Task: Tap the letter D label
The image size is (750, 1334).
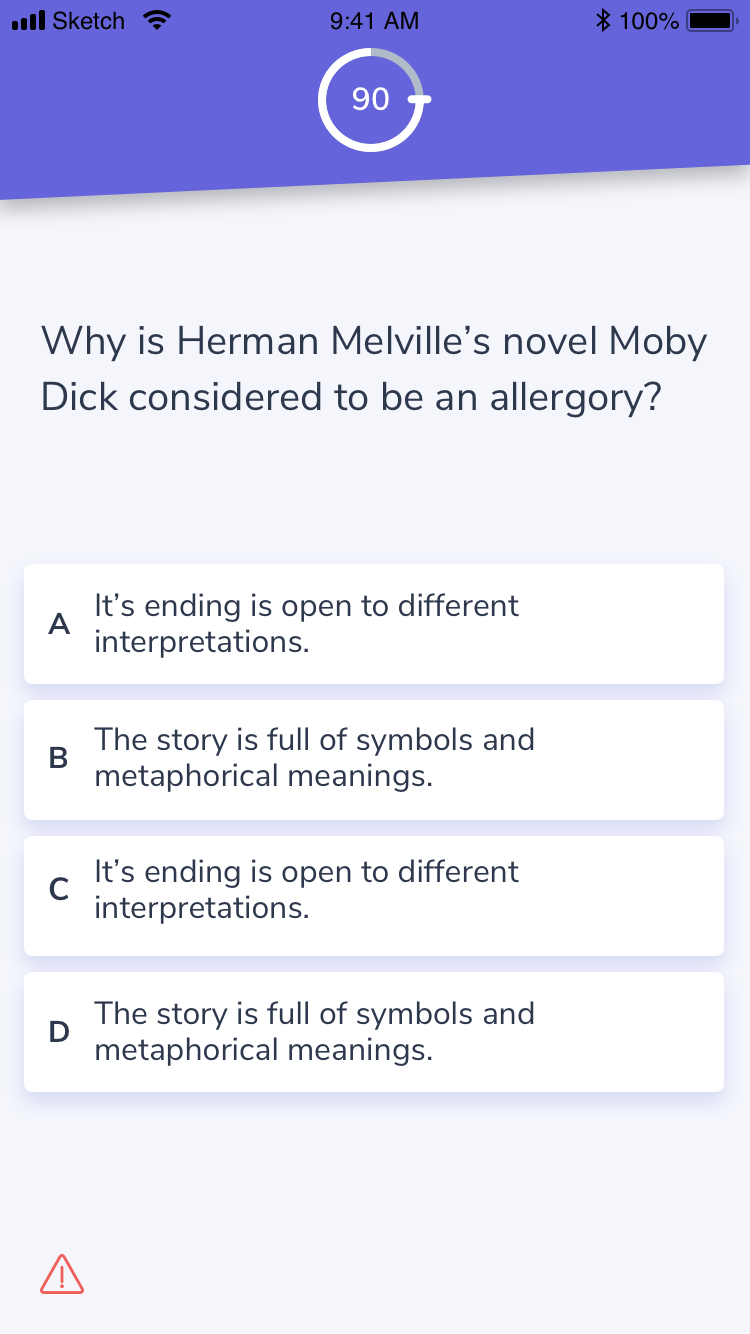Action: 59,1031
